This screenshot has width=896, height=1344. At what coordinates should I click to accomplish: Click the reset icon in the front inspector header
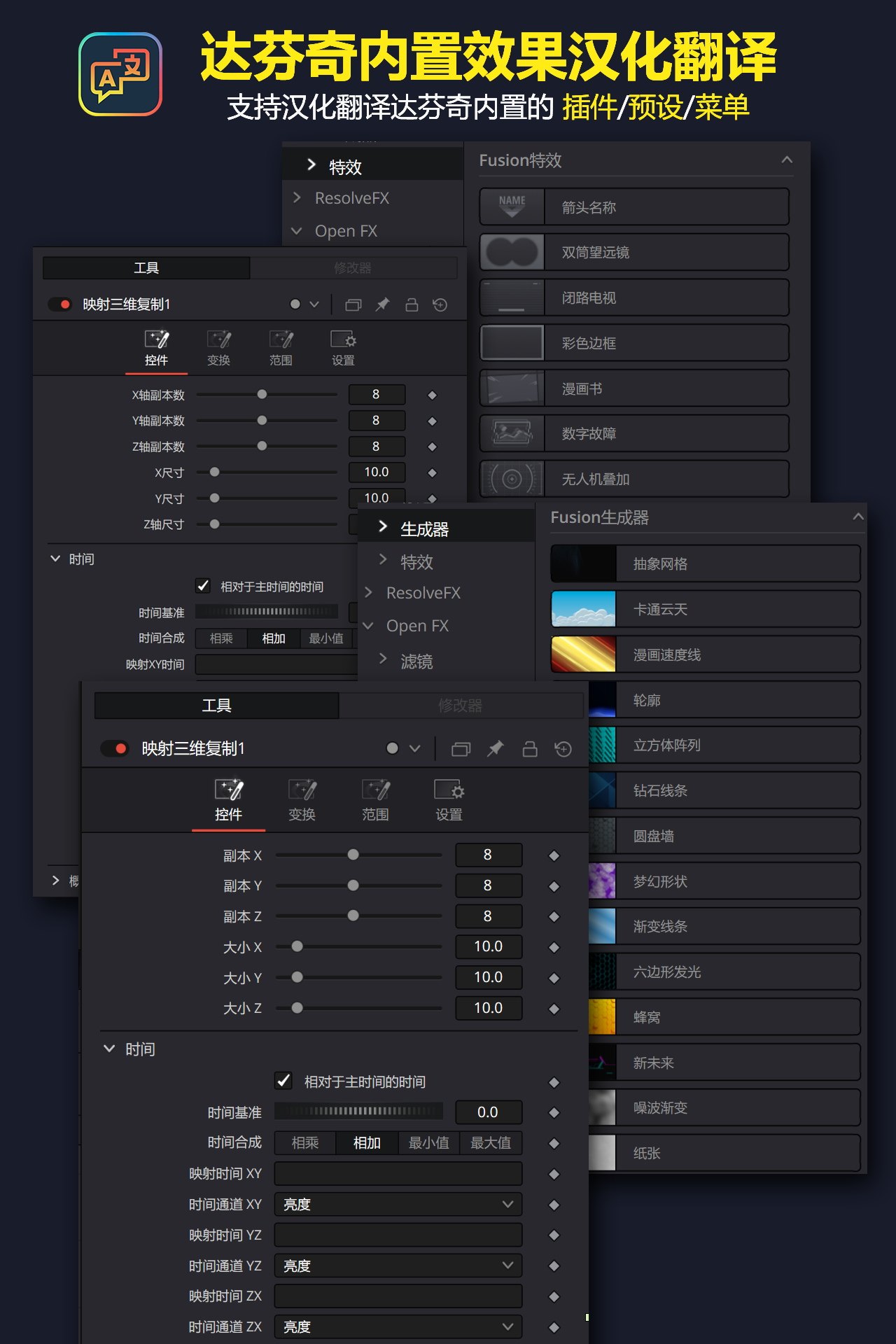[563, 749]
